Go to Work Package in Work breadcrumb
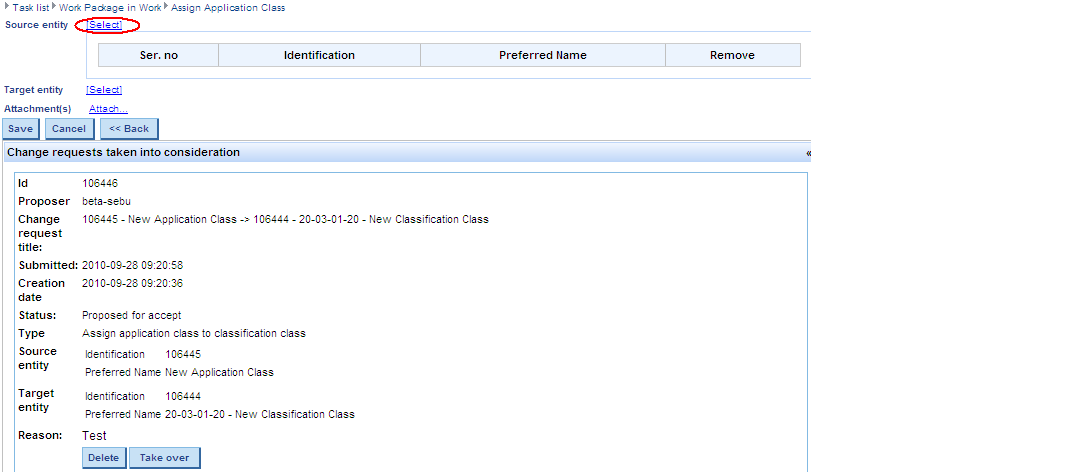 pos(107,7)
